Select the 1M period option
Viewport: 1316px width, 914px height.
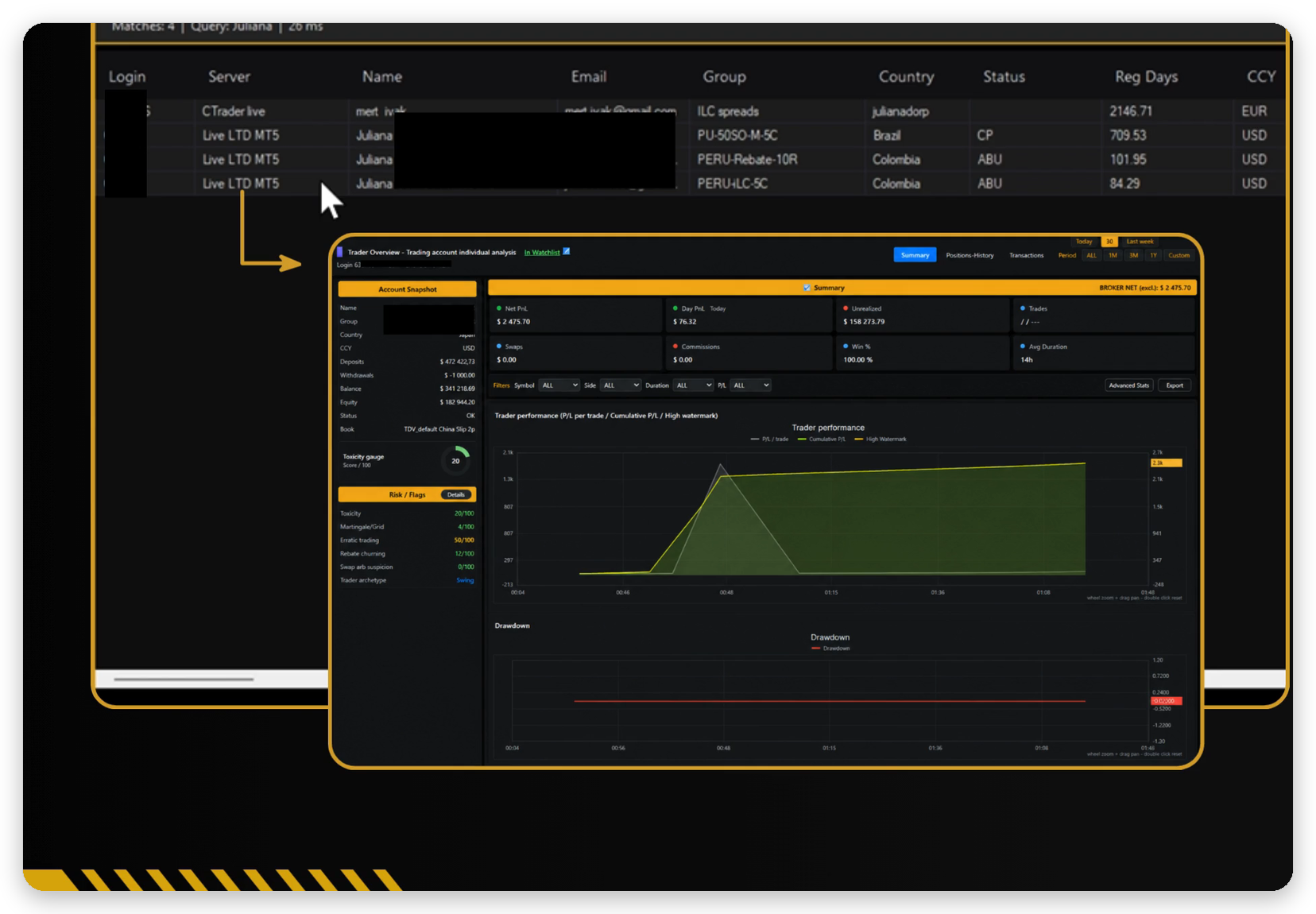point(1113,255)
